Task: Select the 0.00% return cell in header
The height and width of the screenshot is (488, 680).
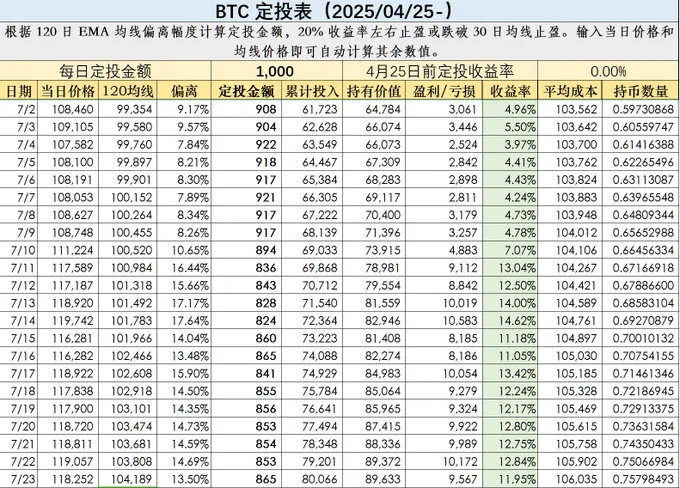Action: (608, 71)
